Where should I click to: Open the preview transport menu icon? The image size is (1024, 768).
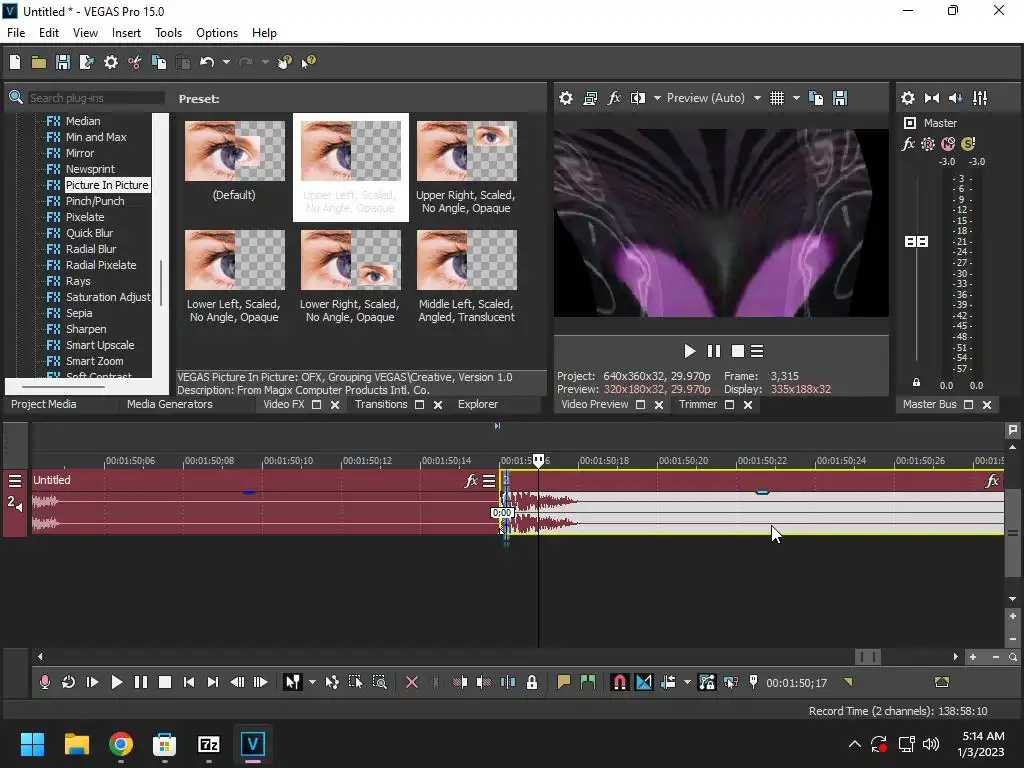757,351
